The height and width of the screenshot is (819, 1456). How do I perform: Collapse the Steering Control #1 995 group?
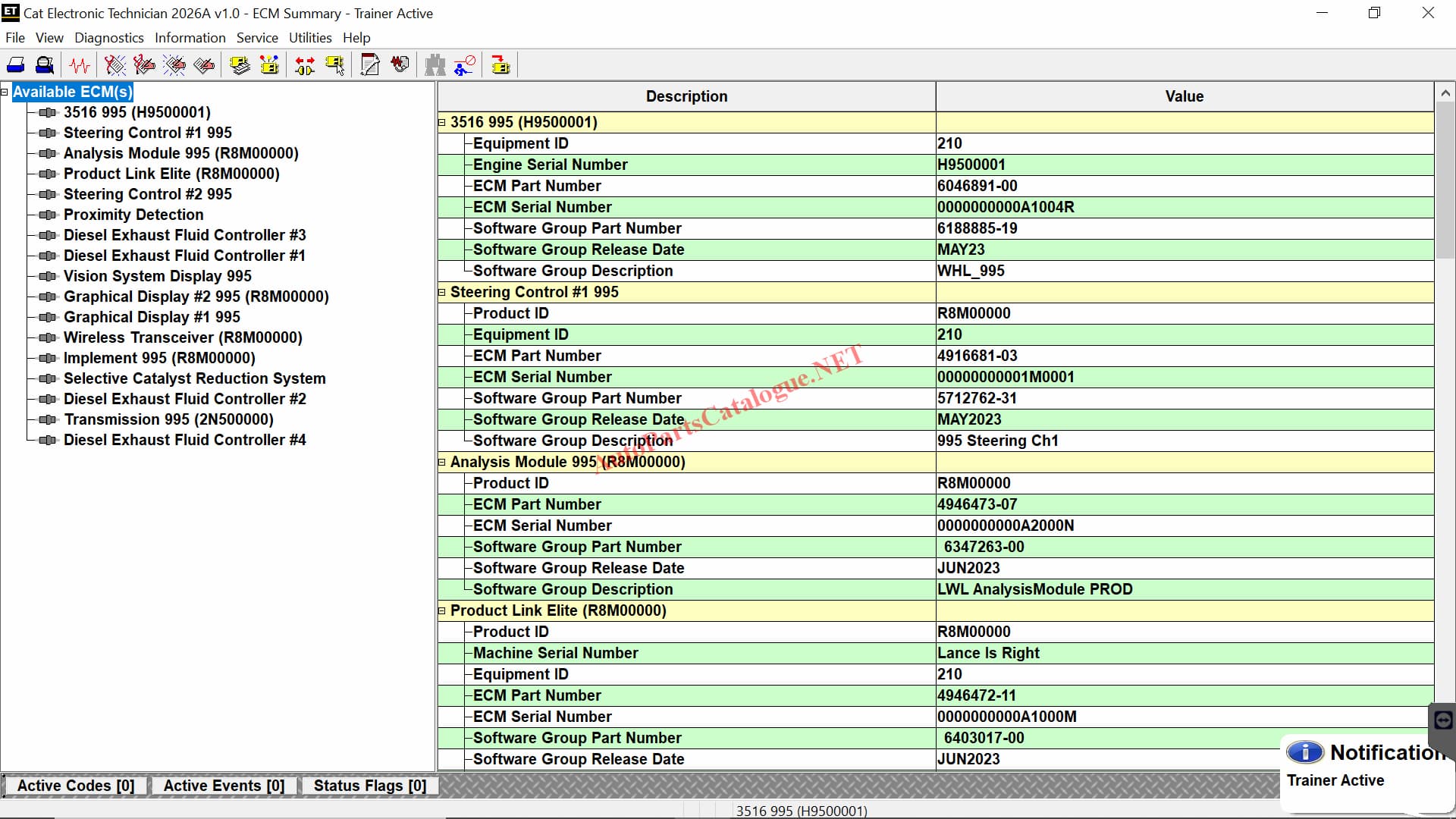(442, 292)
